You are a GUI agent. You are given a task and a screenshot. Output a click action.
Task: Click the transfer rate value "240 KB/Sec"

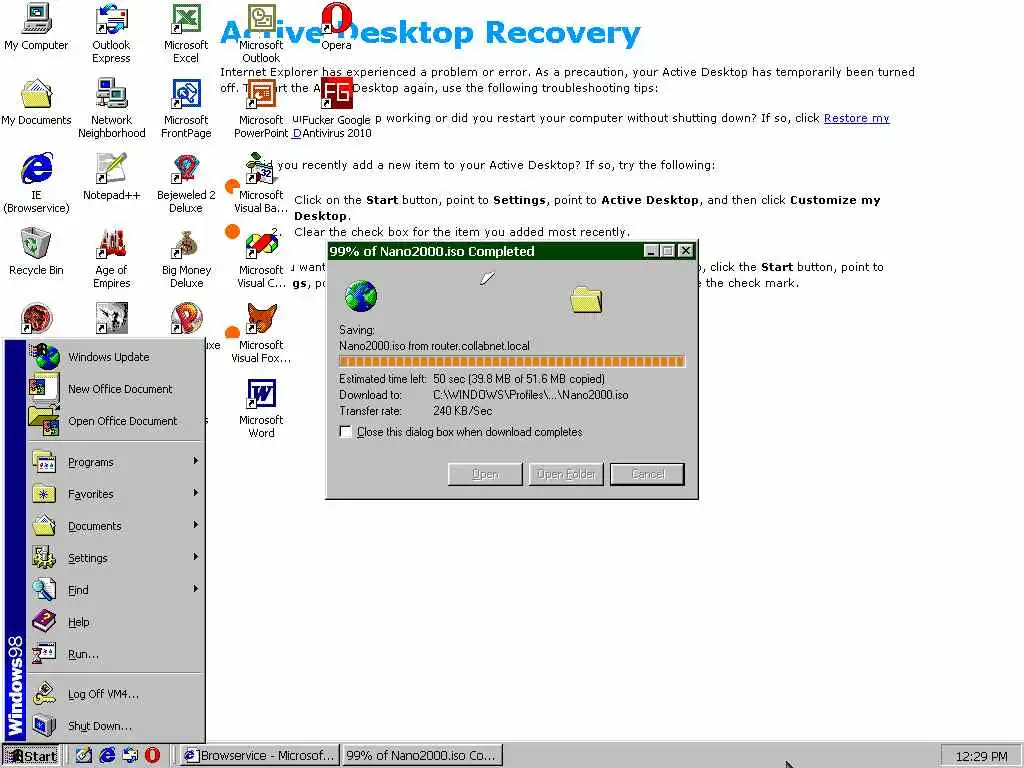462,411
